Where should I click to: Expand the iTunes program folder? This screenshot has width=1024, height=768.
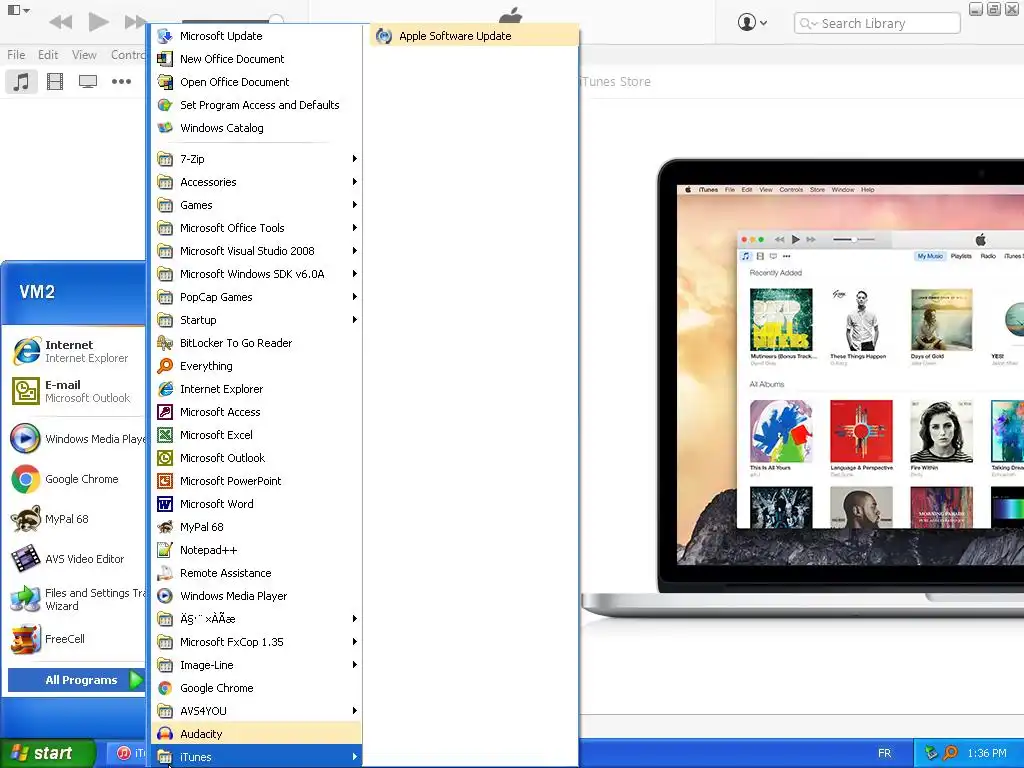(256, 756)
